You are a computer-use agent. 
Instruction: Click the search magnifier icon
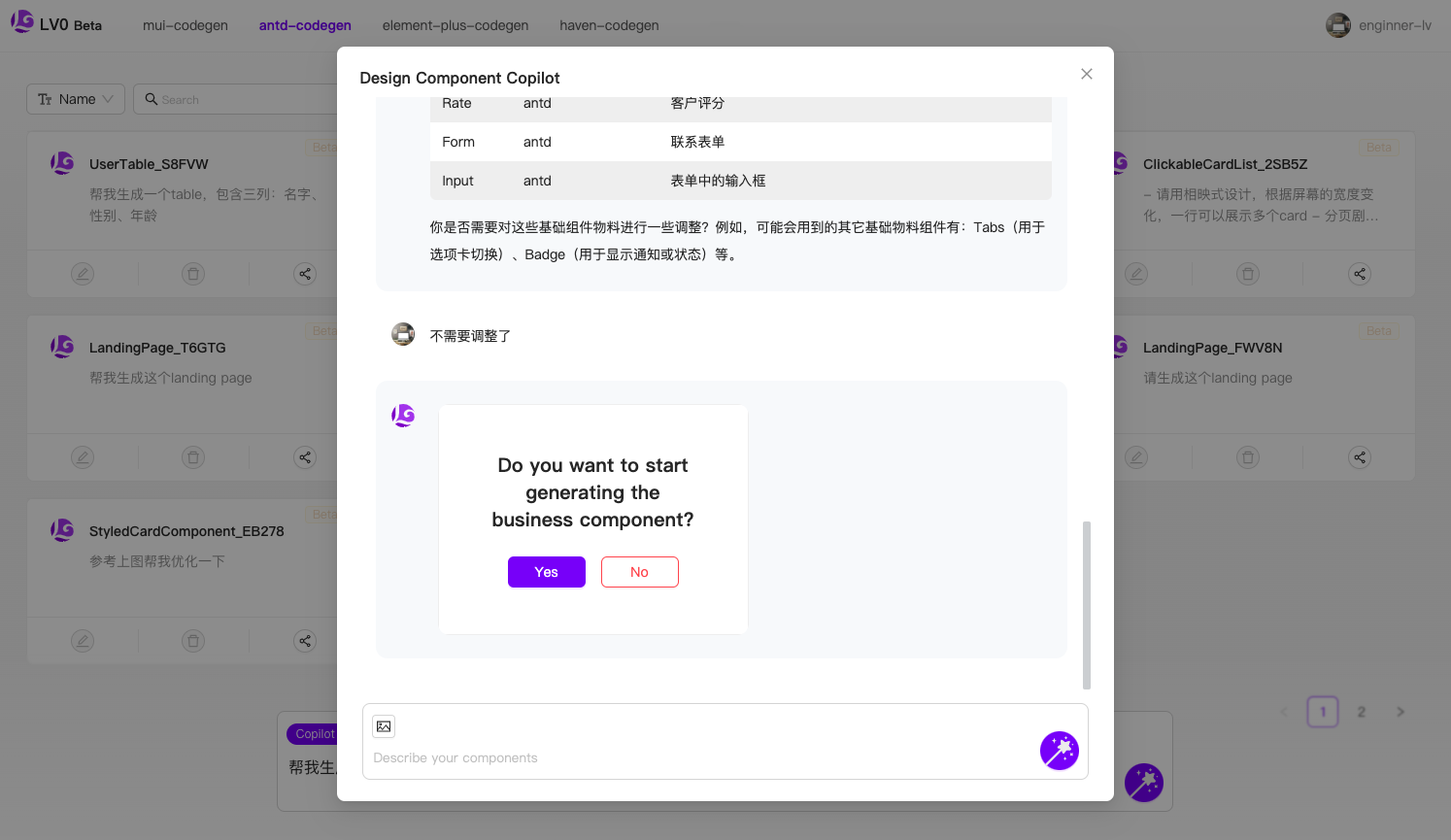point(151,98)
